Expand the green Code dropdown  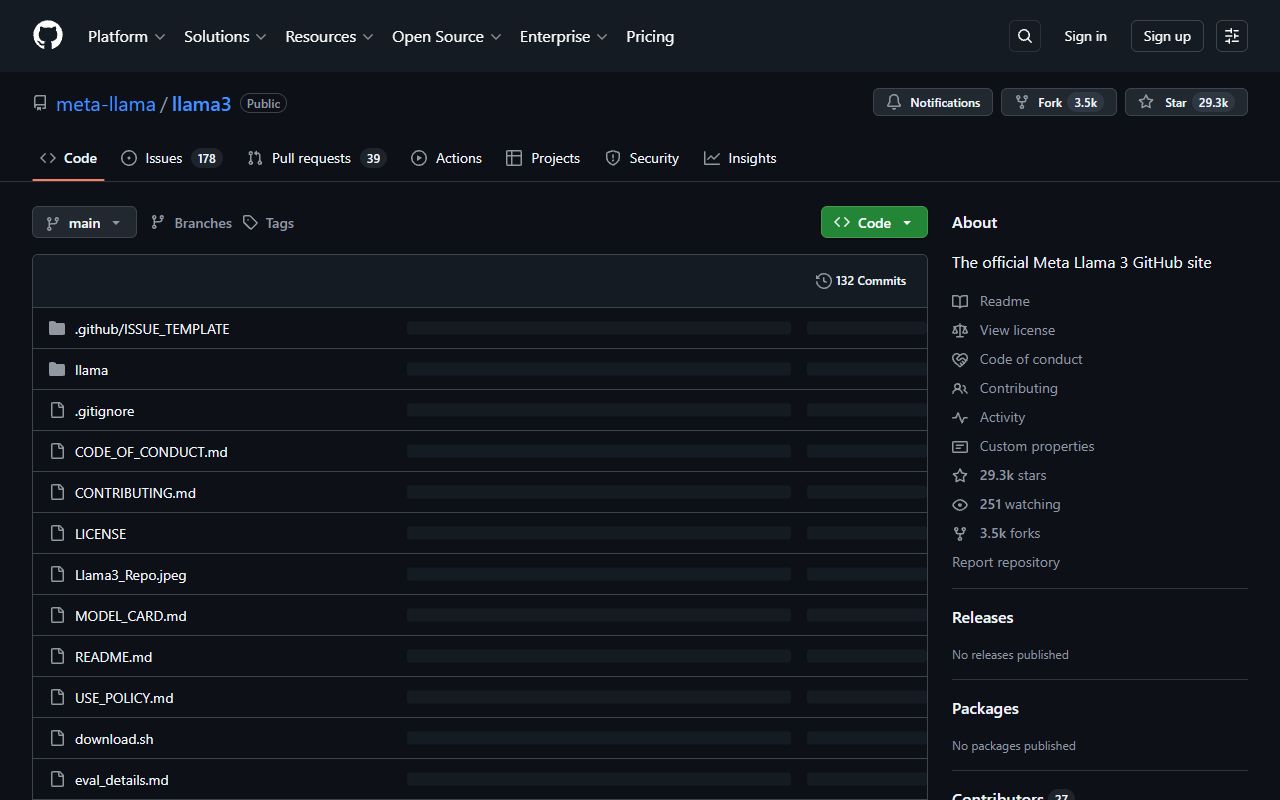point(874,223)
